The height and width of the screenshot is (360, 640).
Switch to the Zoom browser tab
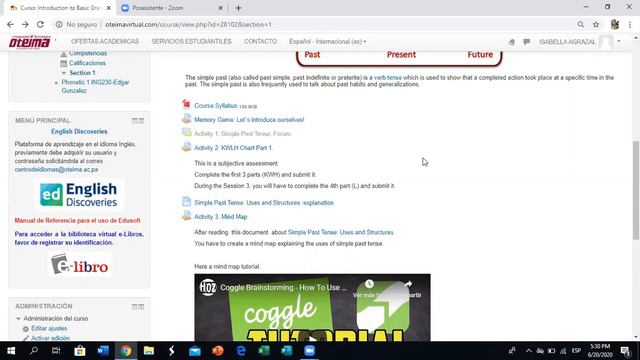click(x=172, y=8)
